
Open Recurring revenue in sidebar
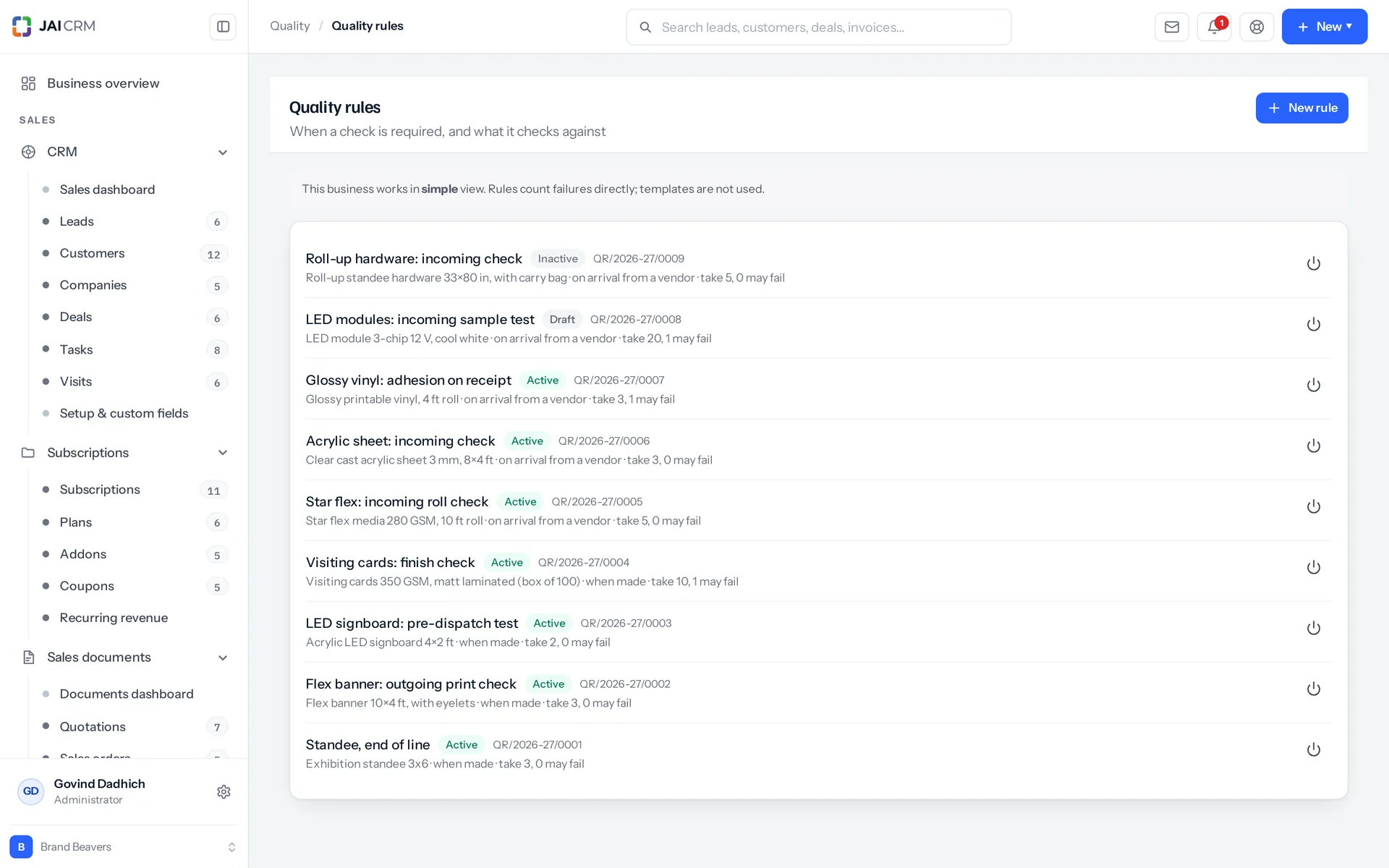(x=135, y=618)
